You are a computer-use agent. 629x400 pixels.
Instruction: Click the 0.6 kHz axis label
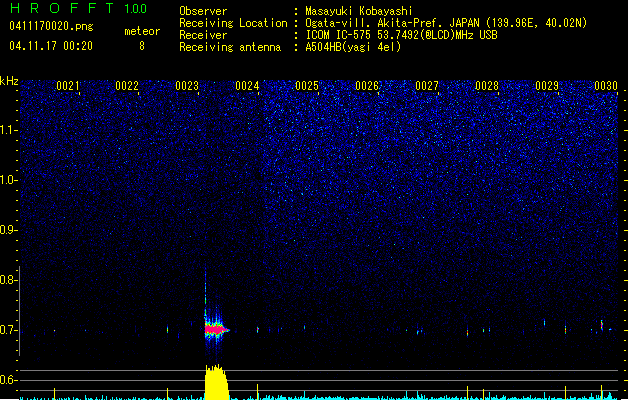tap(9, 380)
